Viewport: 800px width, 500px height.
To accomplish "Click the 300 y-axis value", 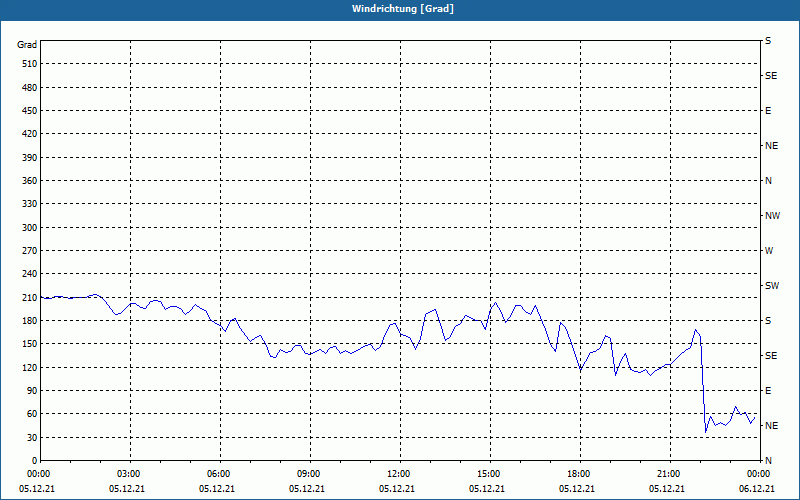I will 30,227.
